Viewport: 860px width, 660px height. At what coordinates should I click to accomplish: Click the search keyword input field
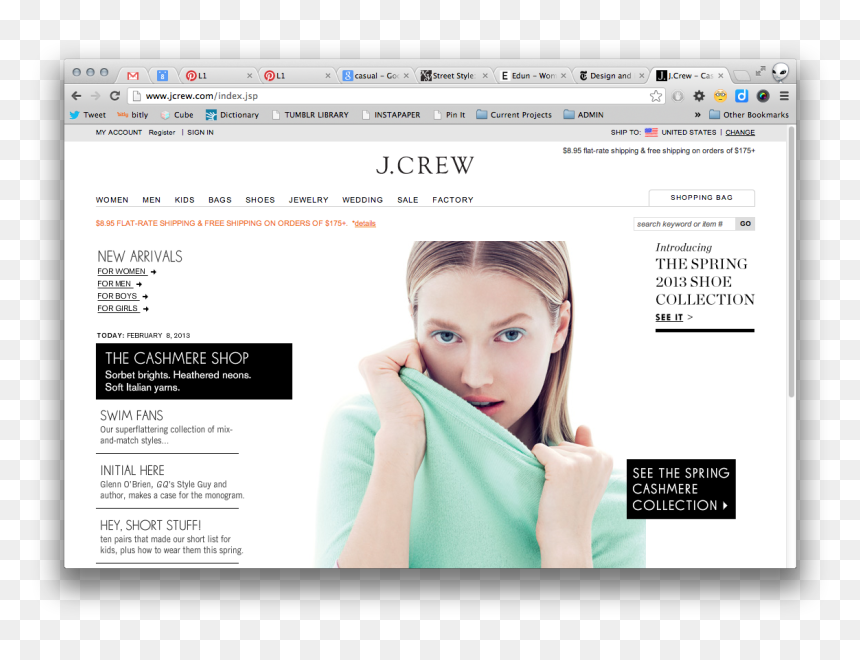pyautogui.click(x=684, y=224)
